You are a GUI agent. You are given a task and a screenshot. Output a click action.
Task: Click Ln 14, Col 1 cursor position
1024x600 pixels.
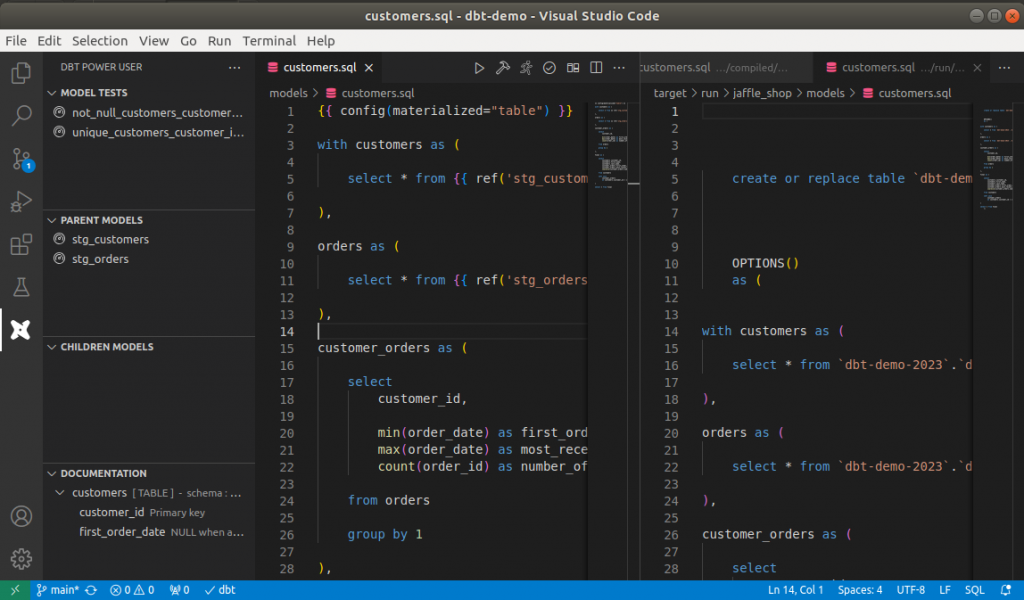pyautogui.click(x=795, y=590)
